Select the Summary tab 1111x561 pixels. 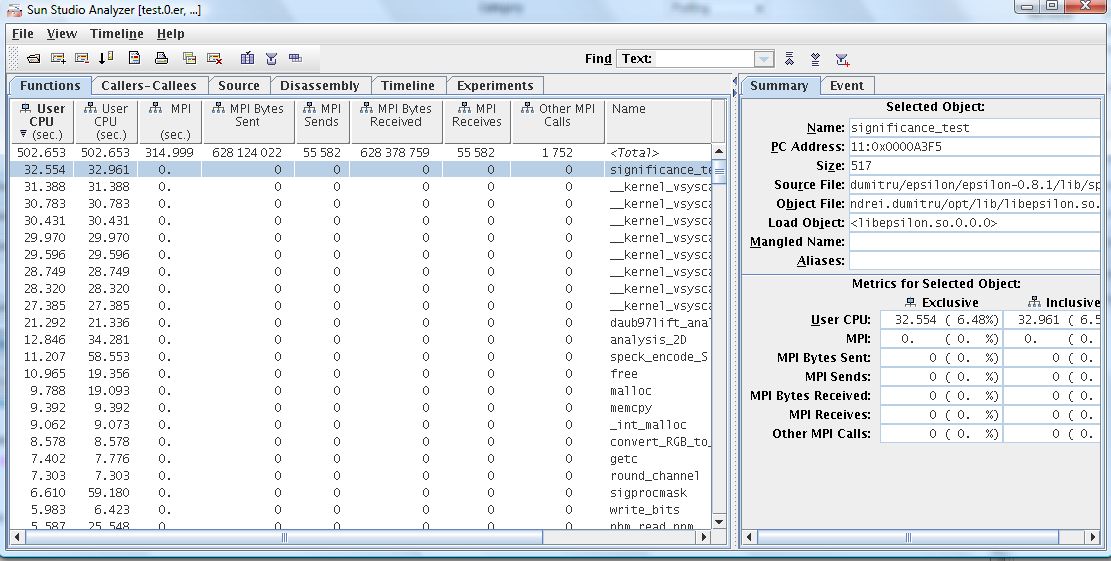779,86
